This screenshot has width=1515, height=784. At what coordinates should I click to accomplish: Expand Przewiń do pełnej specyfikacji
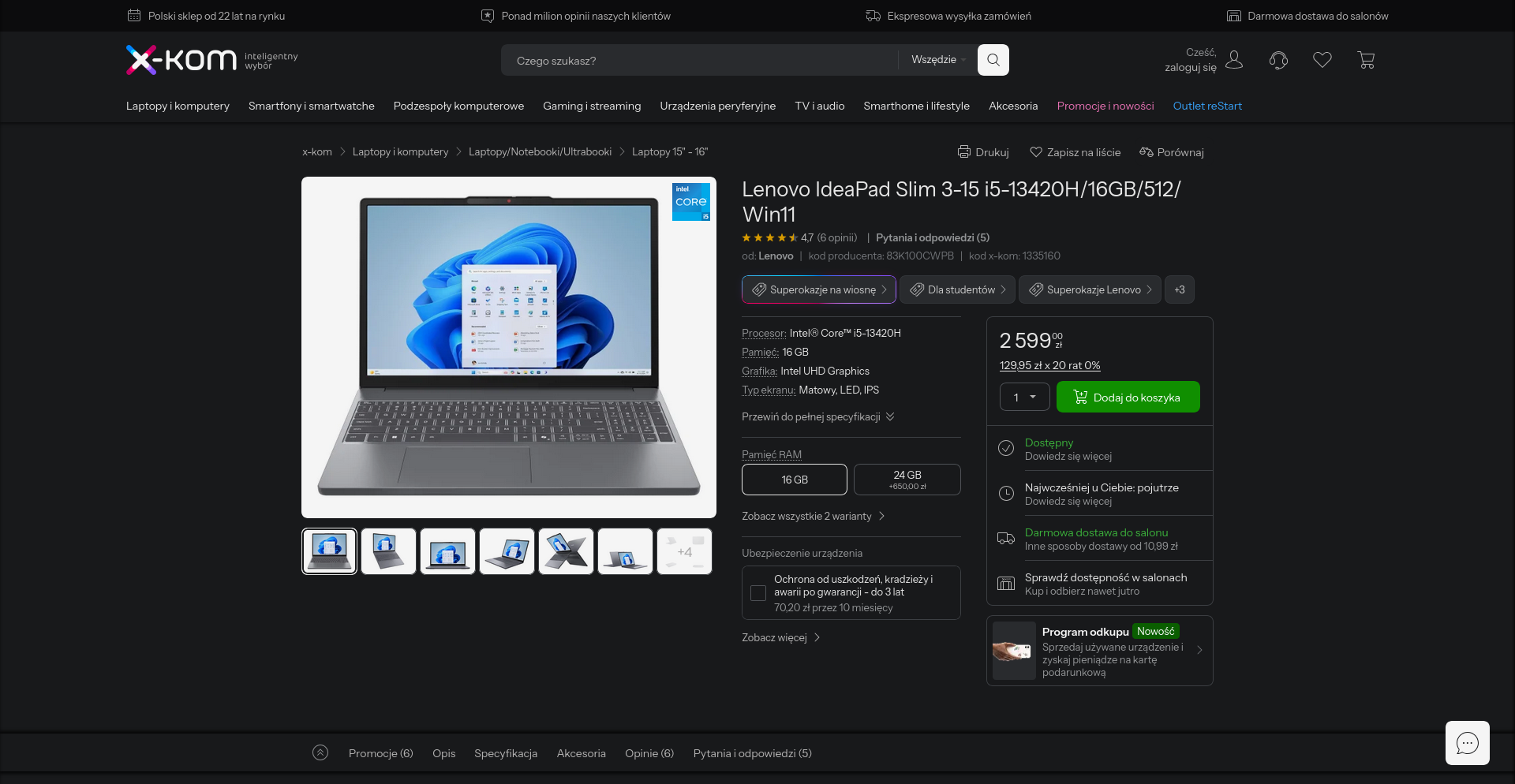(818, 416)
